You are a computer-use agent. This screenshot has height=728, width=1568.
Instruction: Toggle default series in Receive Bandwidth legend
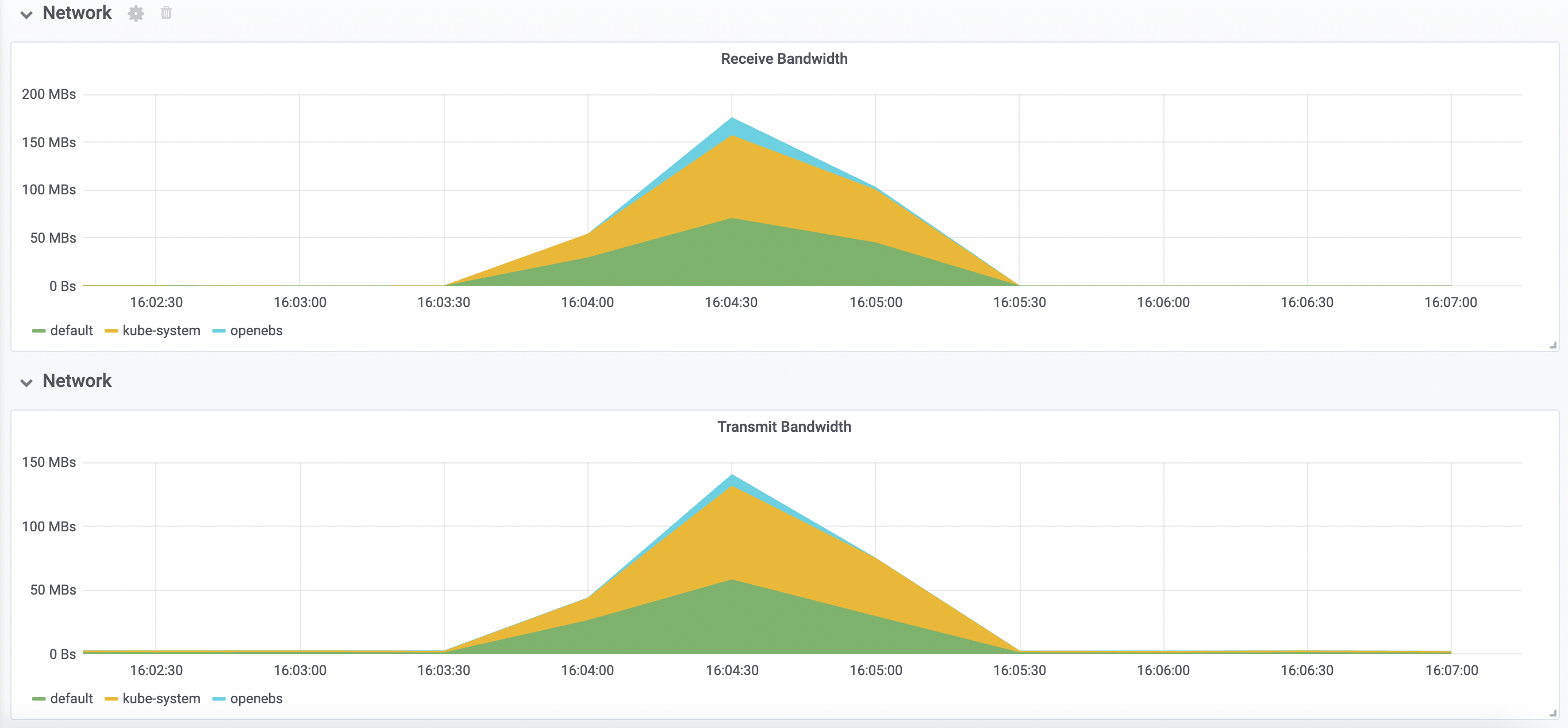pos(71,331)
